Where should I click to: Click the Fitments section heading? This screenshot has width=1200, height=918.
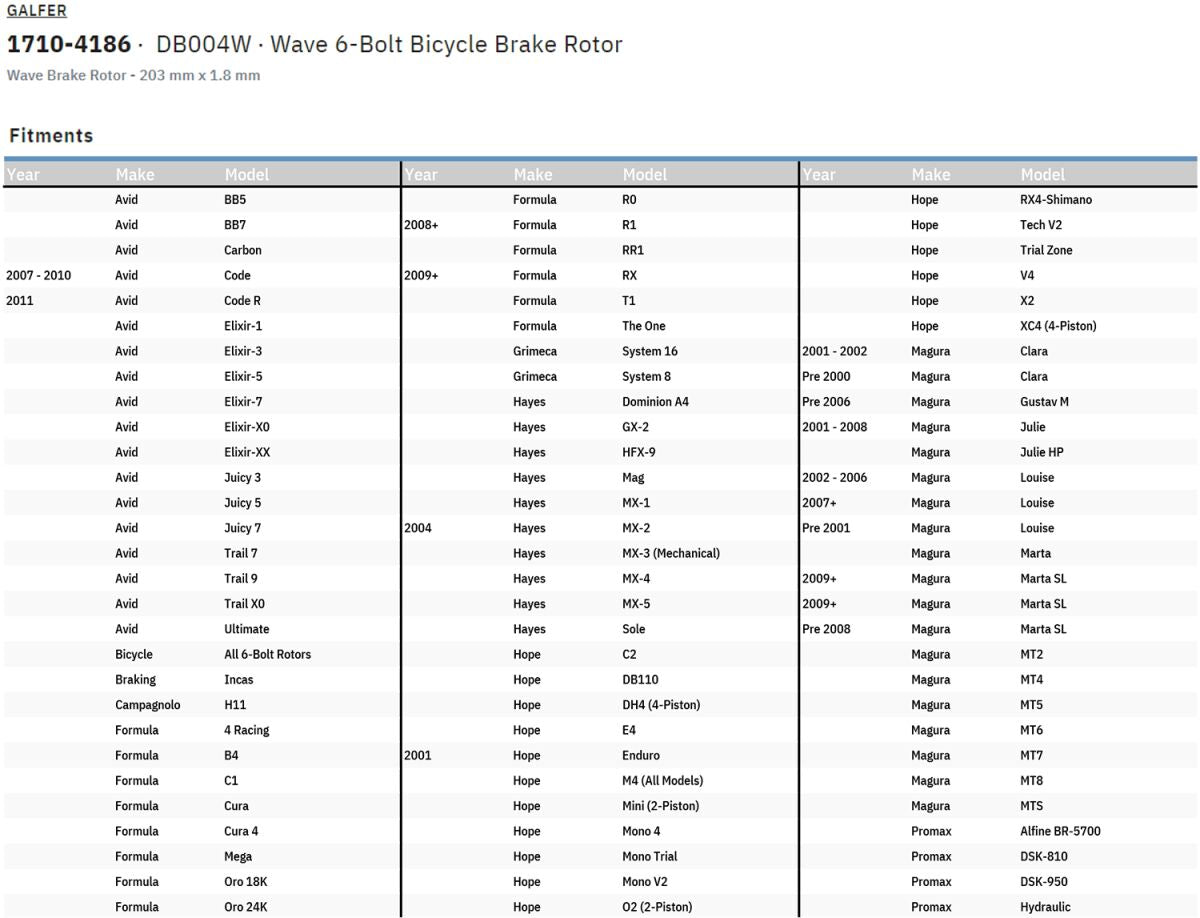pyautogui.click(x=51, y=136)
